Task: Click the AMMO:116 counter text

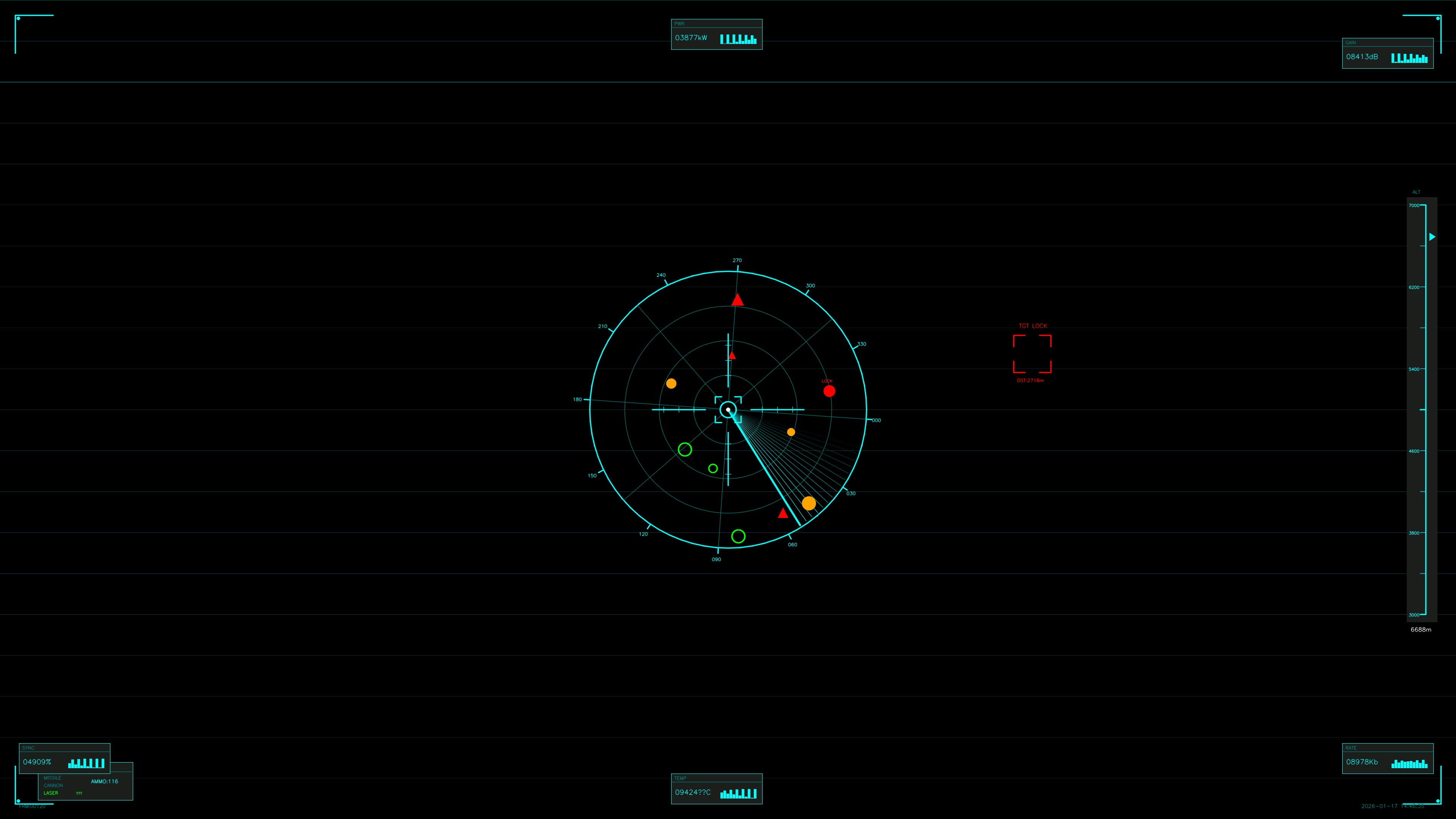Action: click(x=105, y=781)
